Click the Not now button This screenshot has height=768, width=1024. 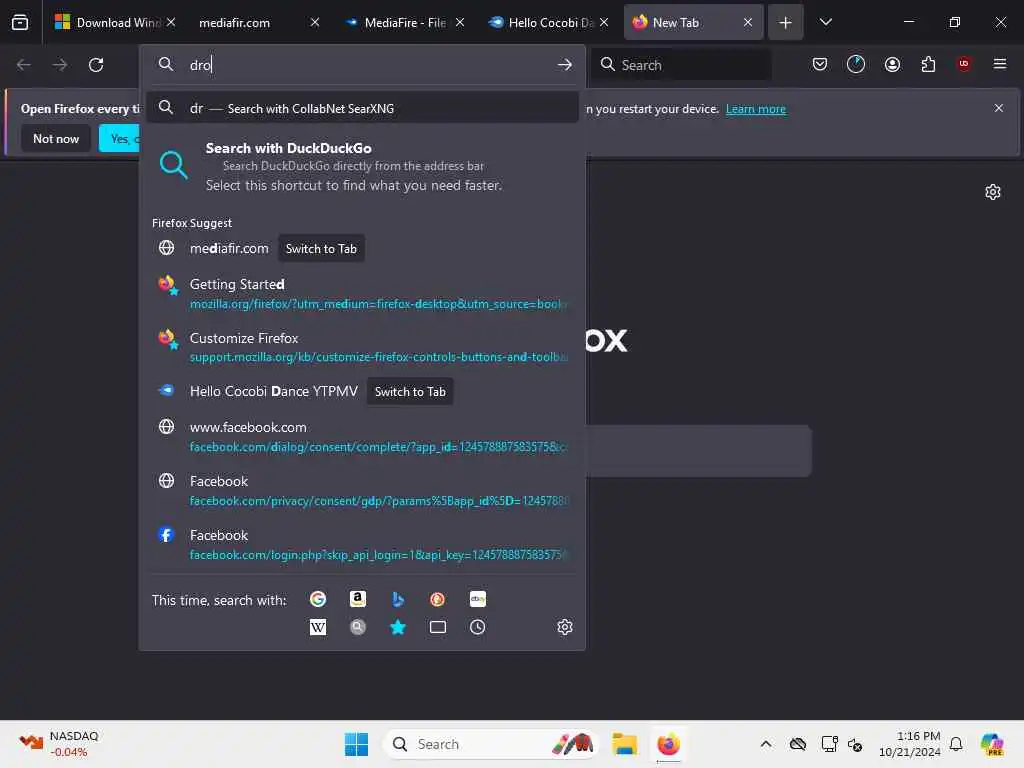coord(56,138)
